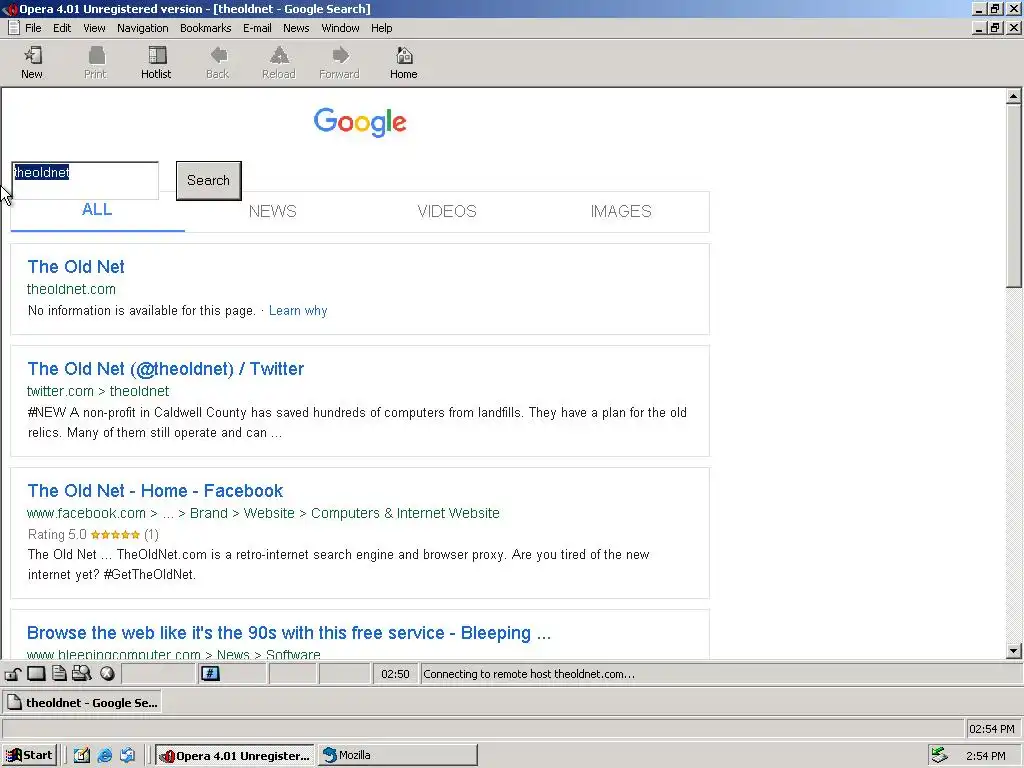
Task: Click the 02:50 elapsed time field
Action: pyautogui.click(x=395, y=674)
